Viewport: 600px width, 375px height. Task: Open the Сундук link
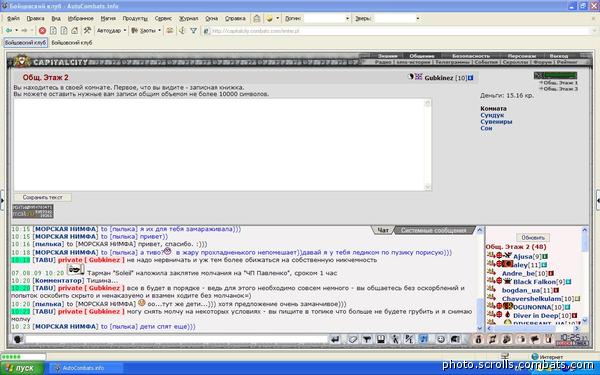pos(492,115)
